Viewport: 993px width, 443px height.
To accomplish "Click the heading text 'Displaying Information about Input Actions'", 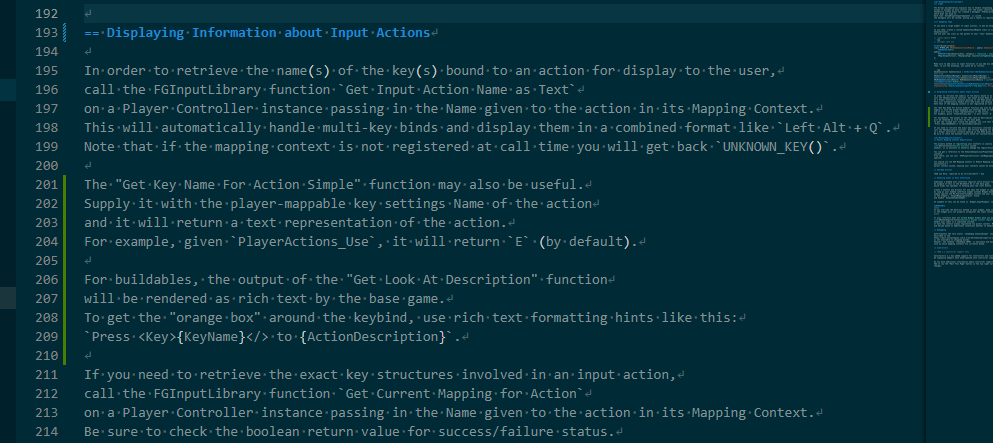I will pos(267,33).
